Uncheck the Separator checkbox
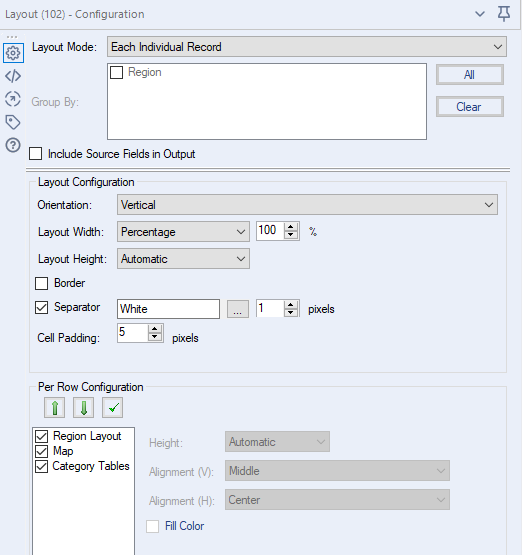 (41, 308)
